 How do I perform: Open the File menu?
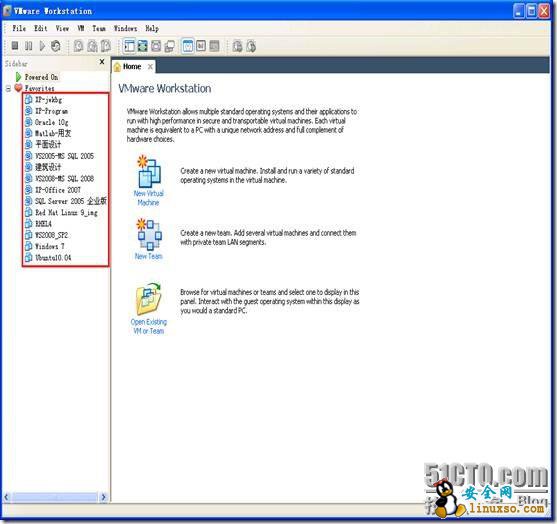pos(19,28)
